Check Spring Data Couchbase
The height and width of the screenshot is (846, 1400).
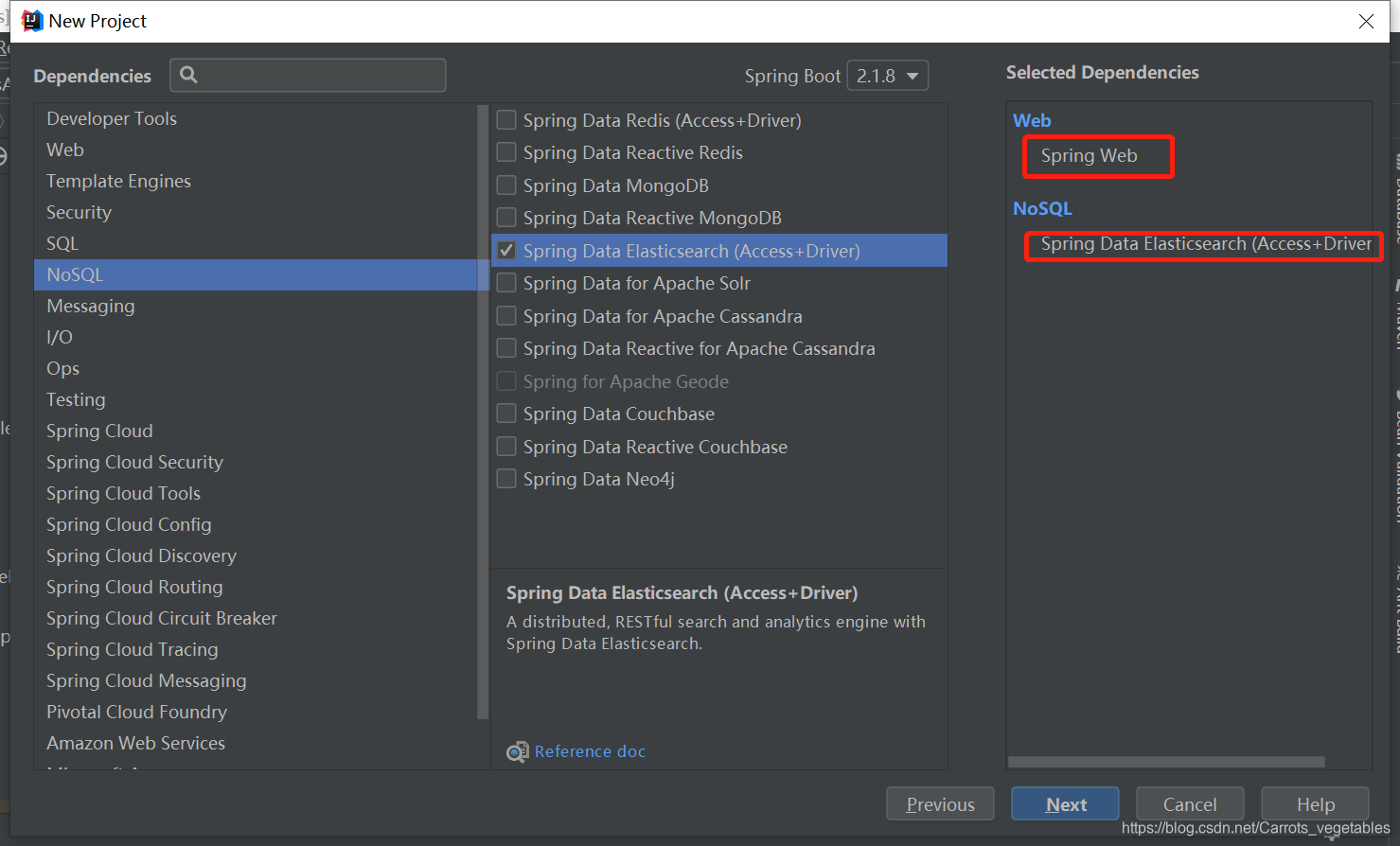point(506,414)
